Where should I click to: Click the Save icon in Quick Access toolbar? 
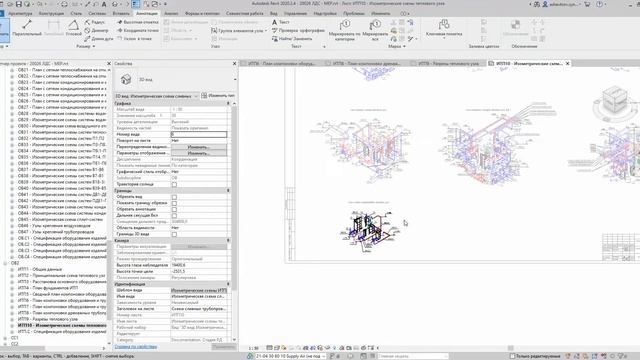[18, 4]
